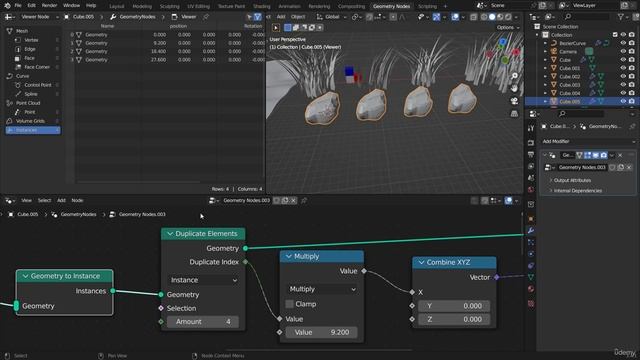Toggle spreadsheet row filter funnel icon
The width and height of the screenshot is (640, 360).
tap(258, 17)
